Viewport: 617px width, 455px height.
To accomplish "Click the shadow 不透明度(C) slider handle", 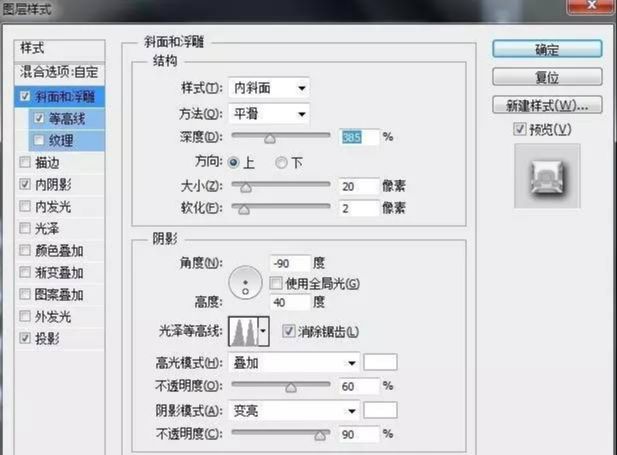I will coord(320,435).
